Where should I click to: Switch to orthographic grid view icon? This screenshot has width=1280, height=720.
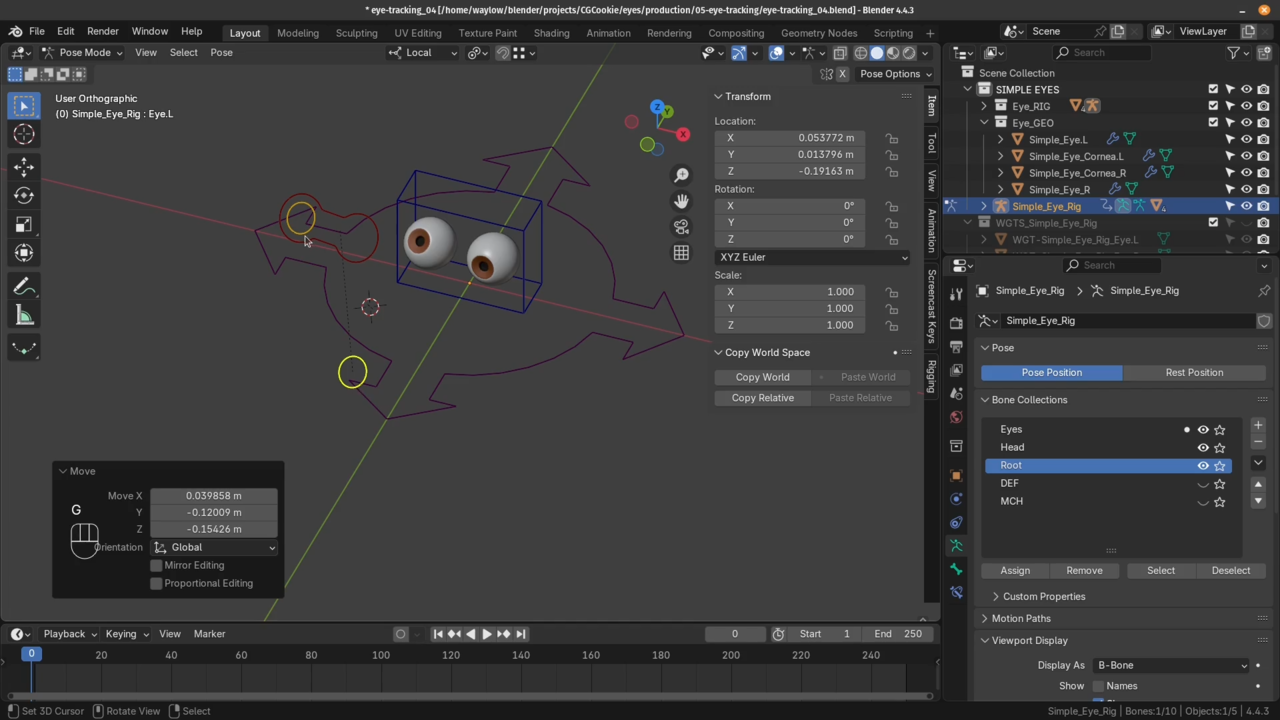[681, 253]
